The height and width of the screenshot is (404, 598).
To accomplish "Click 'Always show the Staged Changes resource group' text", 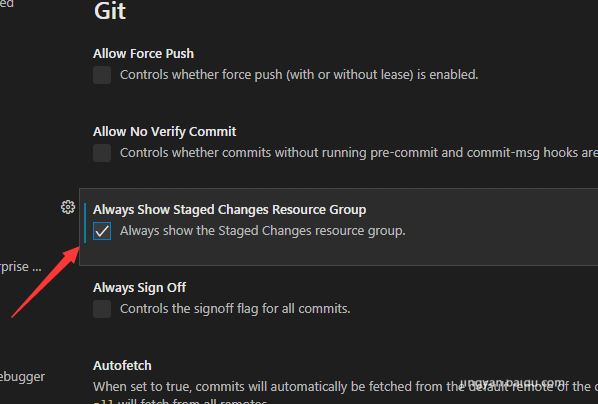I will click(263, 231).
